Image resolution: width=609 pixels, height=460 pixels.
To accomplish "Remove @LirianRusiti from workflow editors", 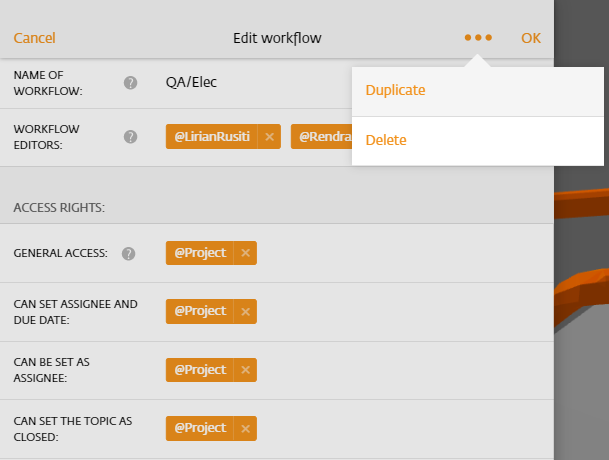I will click(269, 137).
